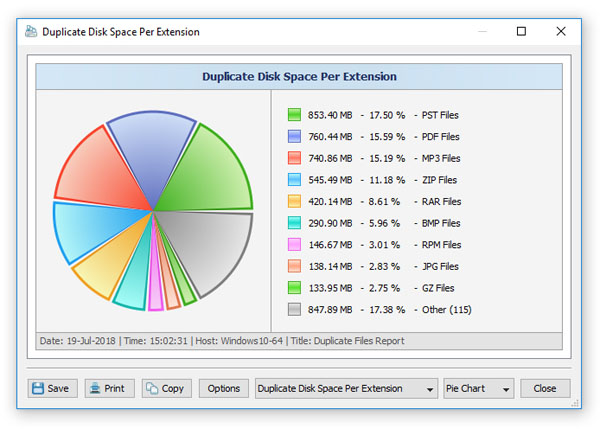
Task: Click the chart heading 'Duplicate Disk Space Per Extension'
Action: click(x=299, y=77)
